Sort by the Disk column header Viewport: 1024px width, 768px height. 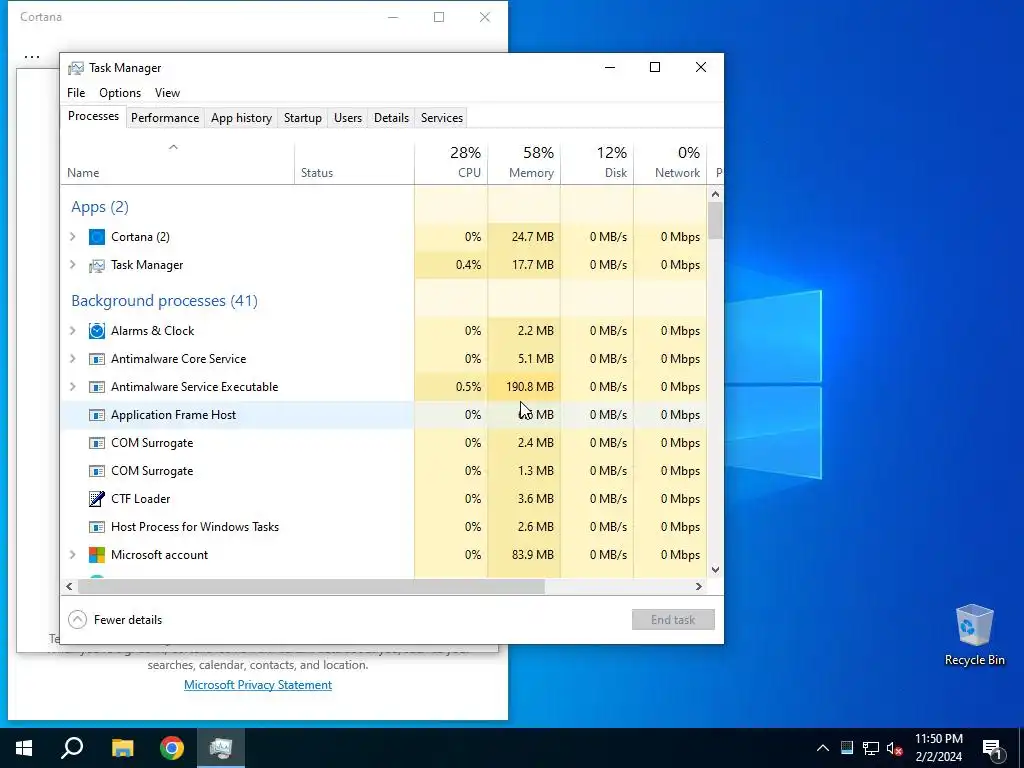coord(598,162)
